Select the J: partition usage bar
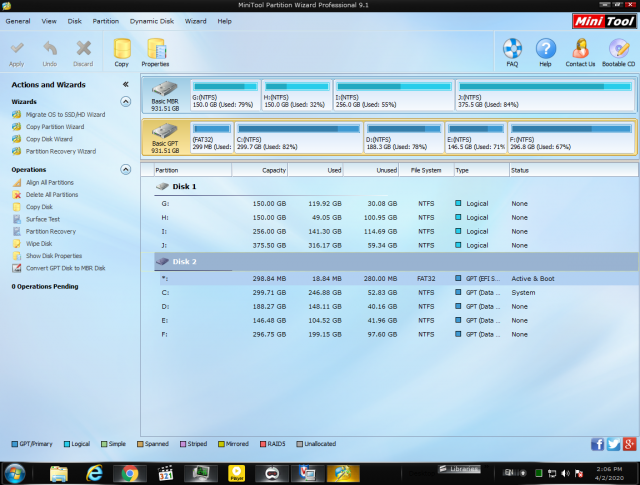The image size is (640, 485). click(545, 86)
